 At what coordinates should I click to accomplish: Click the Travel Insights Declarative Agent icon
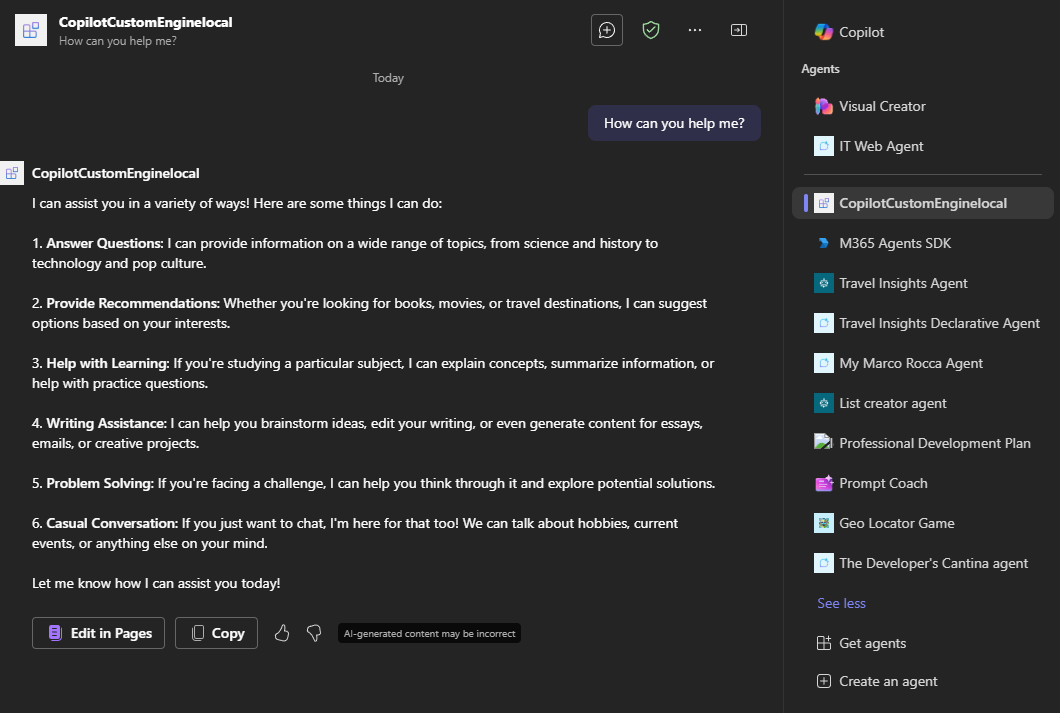(823, 323)
